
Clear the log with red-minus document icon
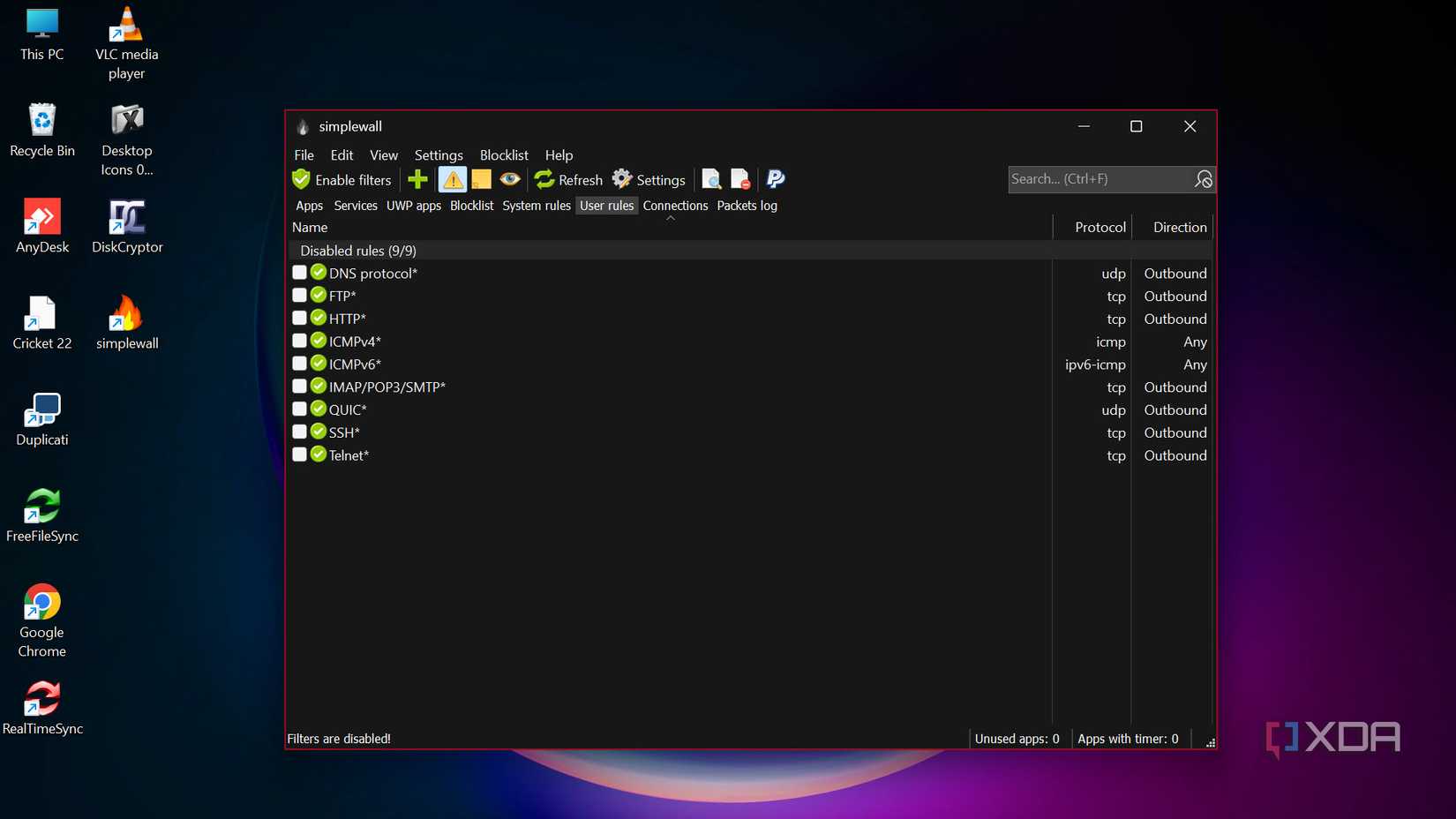click(739, 179)
